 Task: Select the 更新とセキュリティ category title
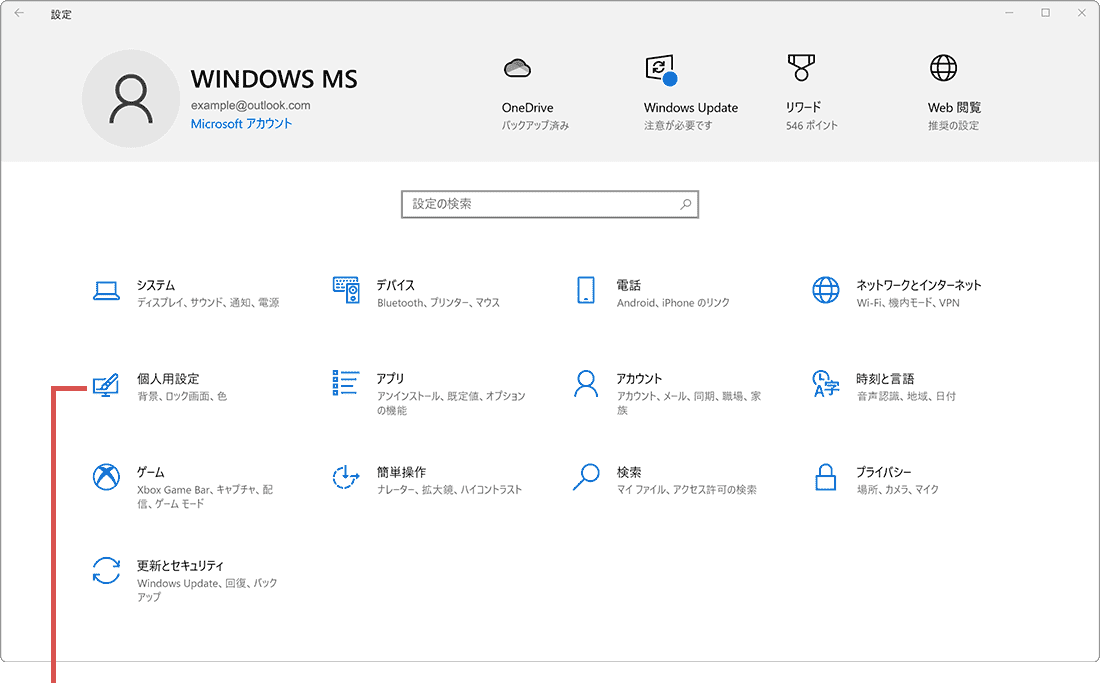click(180, 565)
